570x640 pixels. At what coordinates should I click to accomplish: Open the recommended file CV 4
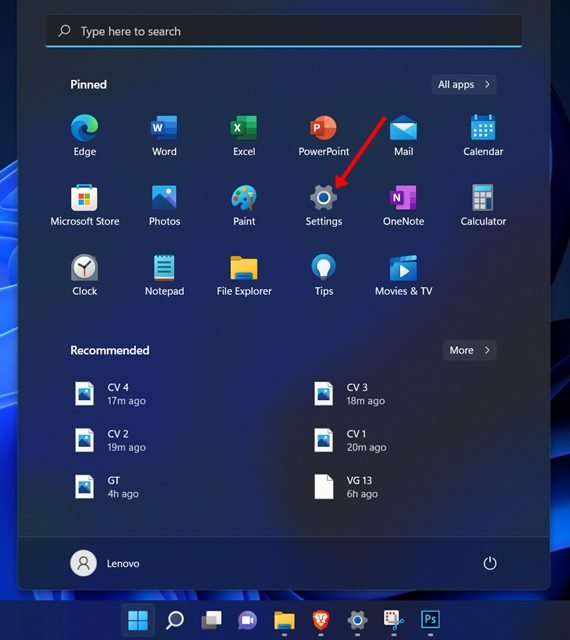pos(110,394)
